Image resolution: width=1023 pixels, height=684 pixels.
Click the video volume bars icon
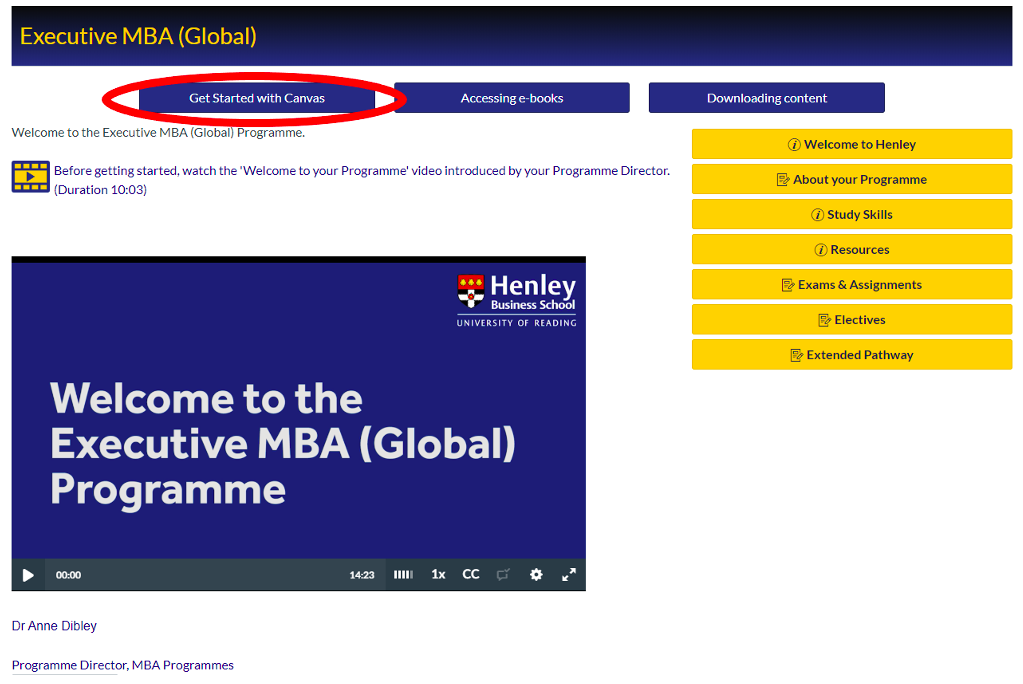(x=403, y=574)
